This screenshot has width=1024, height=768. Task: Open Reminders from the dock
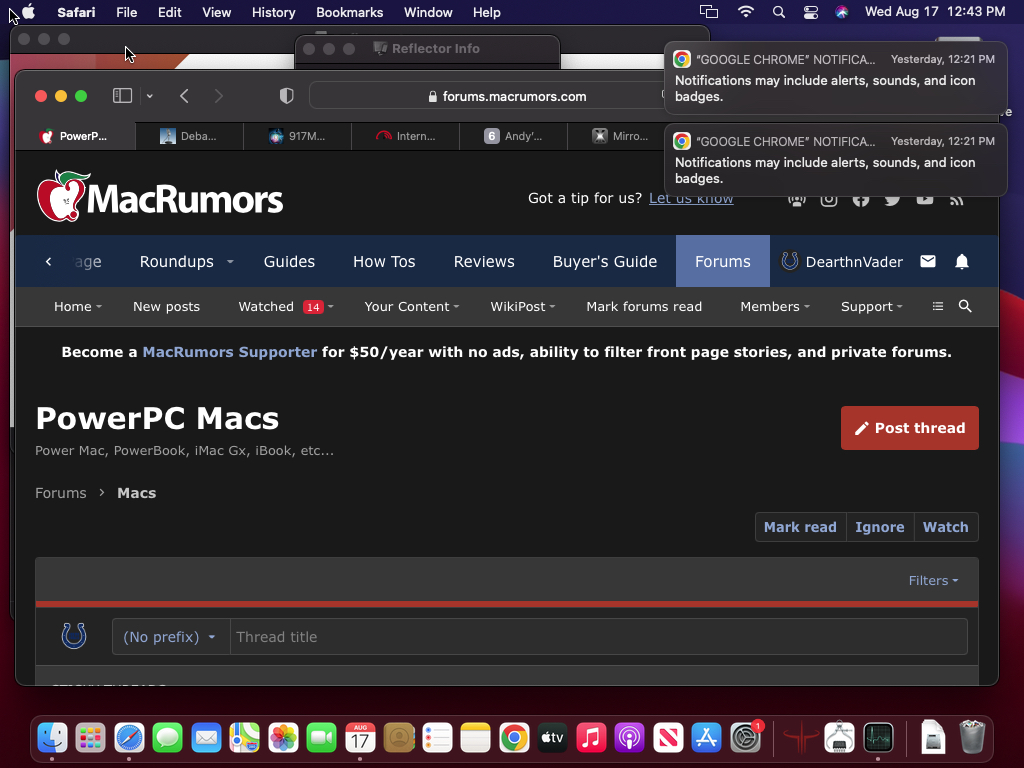pyautogui.click(x=437, y=738)
